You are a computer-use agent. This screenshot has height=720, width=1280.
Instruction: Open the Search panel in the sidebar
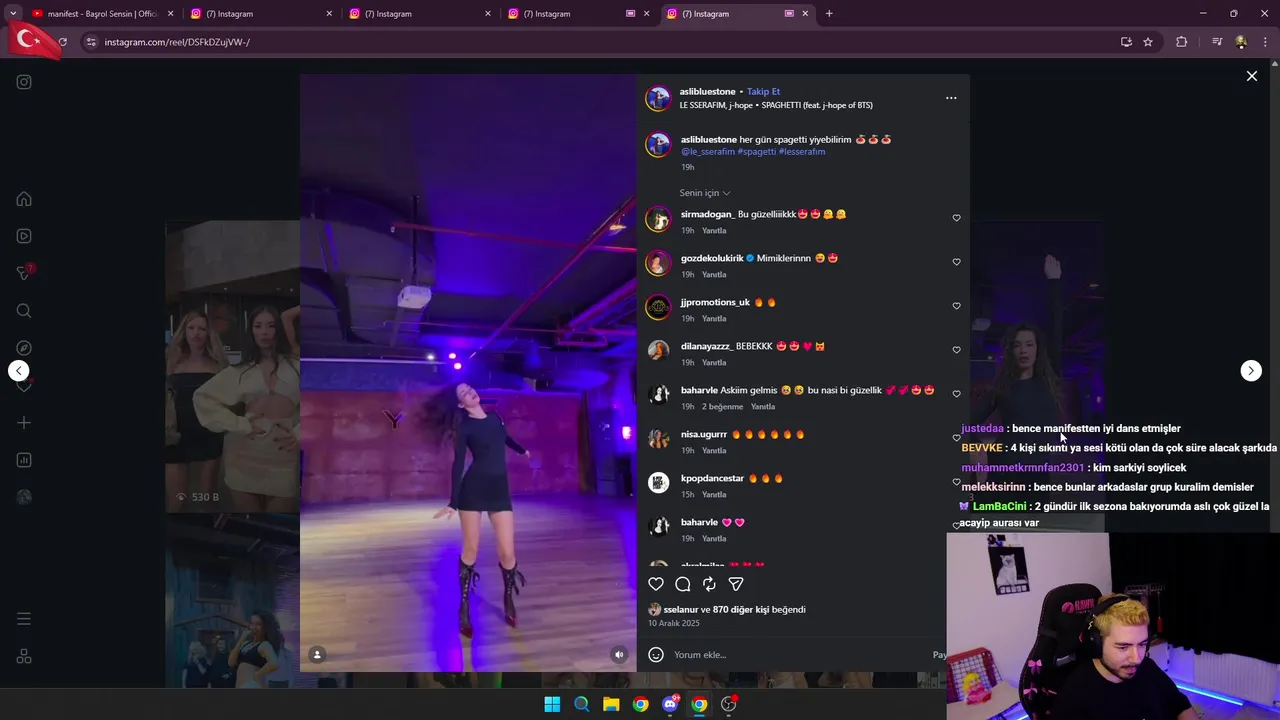pos(24,311)
